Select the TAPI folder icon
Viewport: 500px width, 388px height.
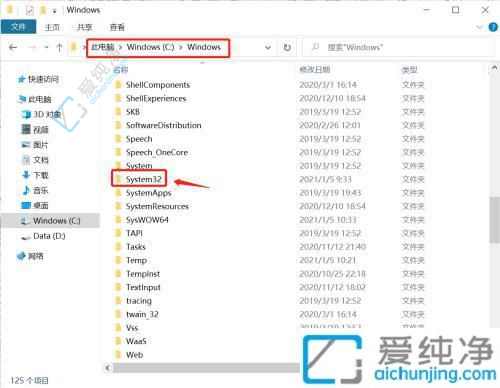point(118,233)
